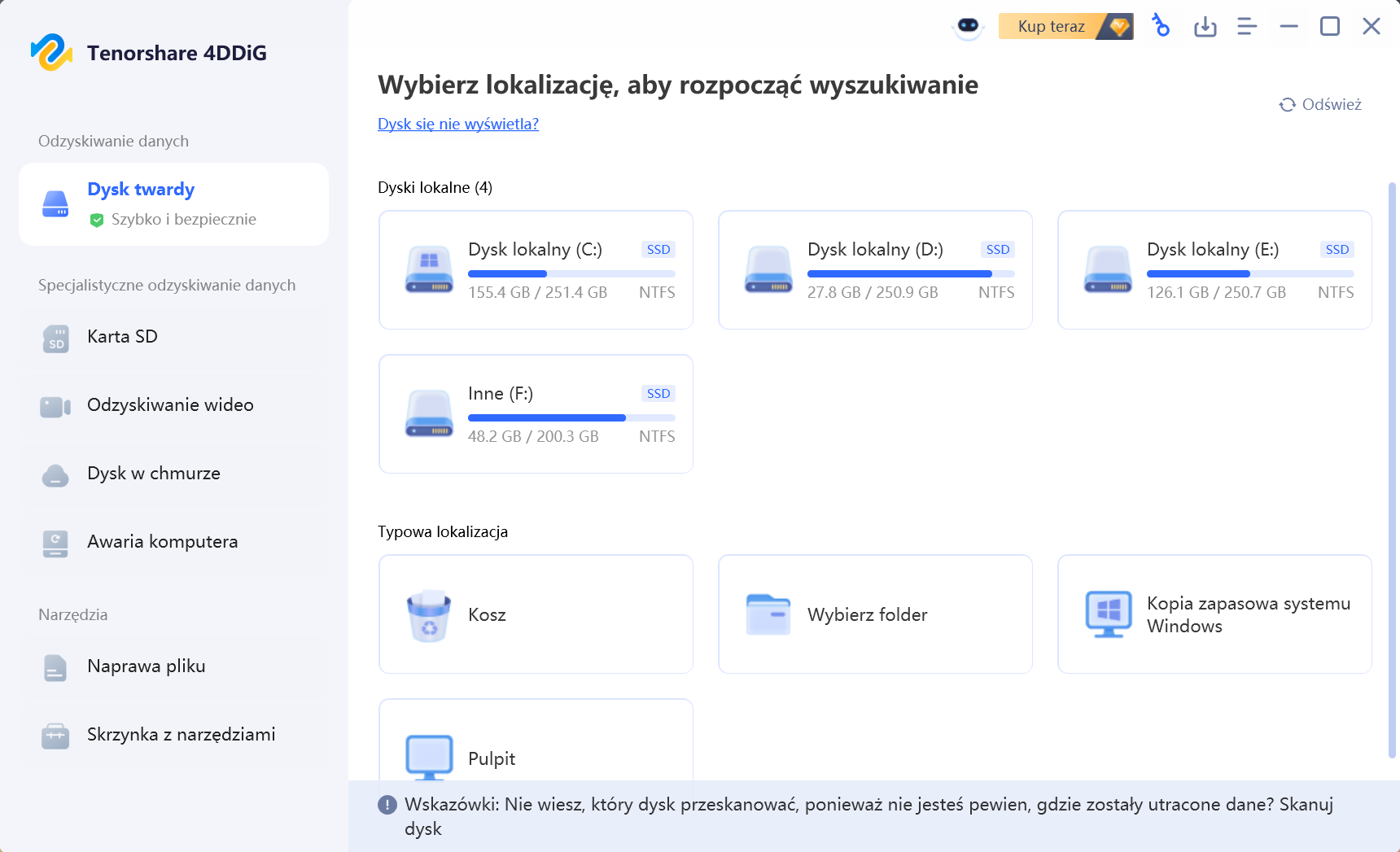Click the diamond icon on Kup teraz
This screenshot has height=852, width=1400.
point(1119,27)
